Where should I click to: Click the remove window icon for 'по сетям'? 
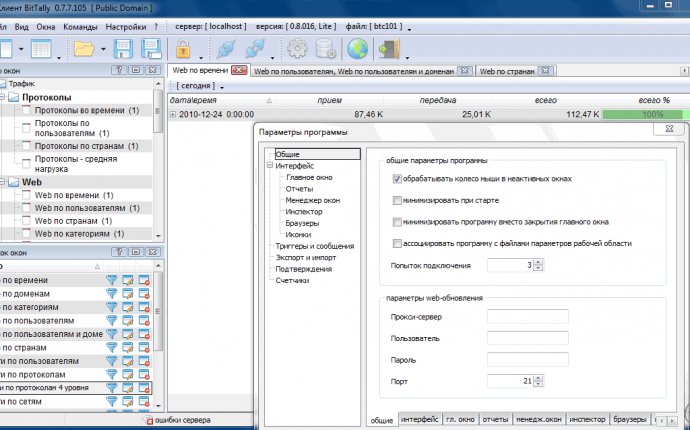[144, 401]
